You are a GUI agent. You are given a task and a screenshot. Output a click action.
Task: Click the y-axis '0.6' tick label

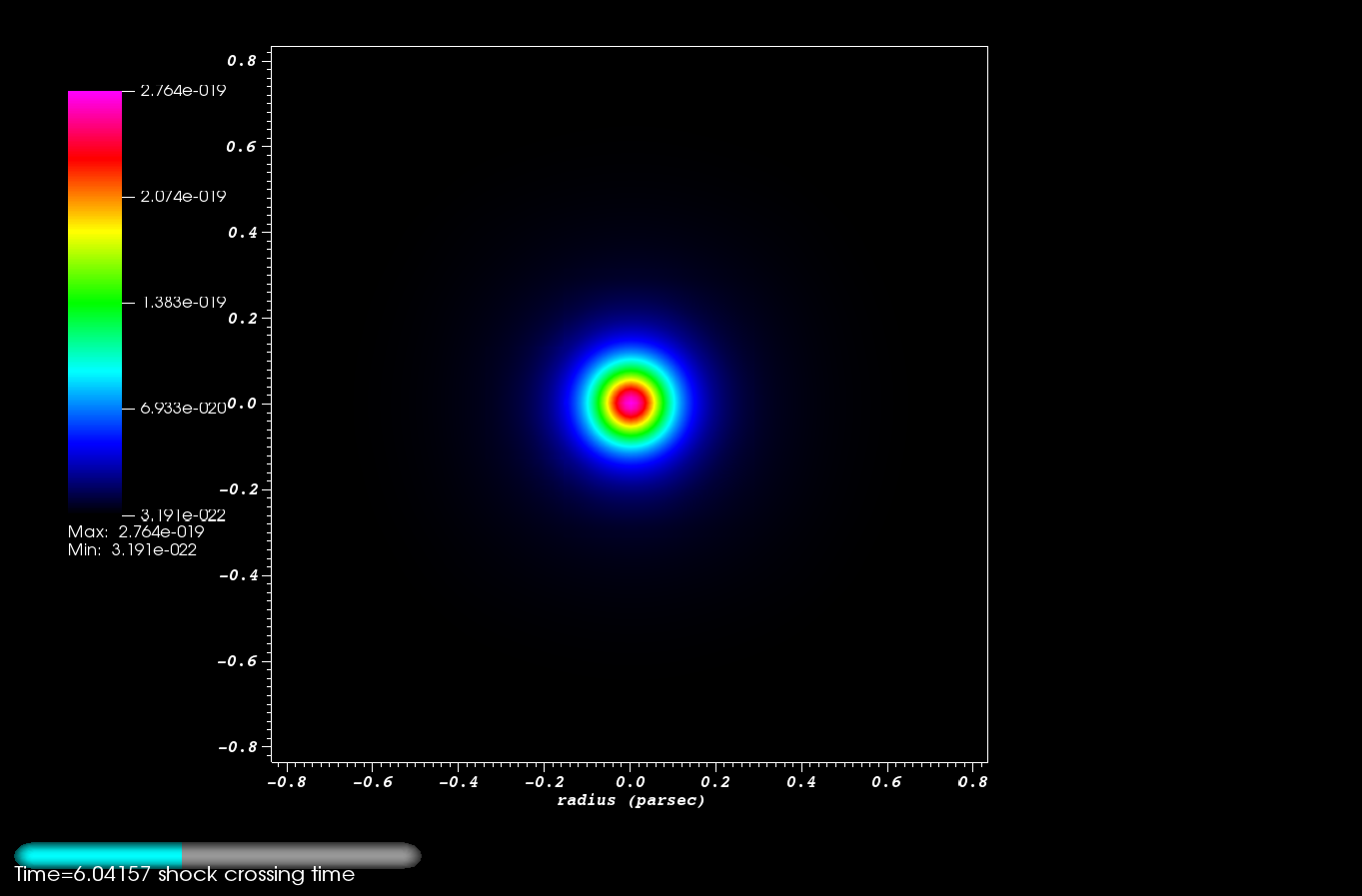242,147
